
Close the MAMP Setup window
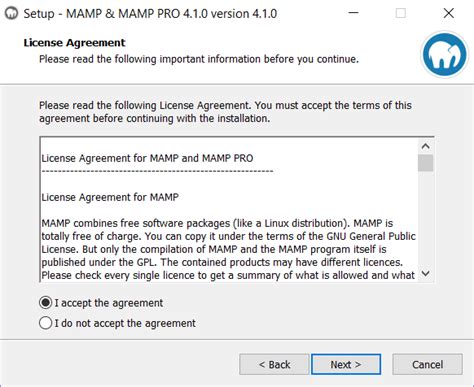coord(449,13)
